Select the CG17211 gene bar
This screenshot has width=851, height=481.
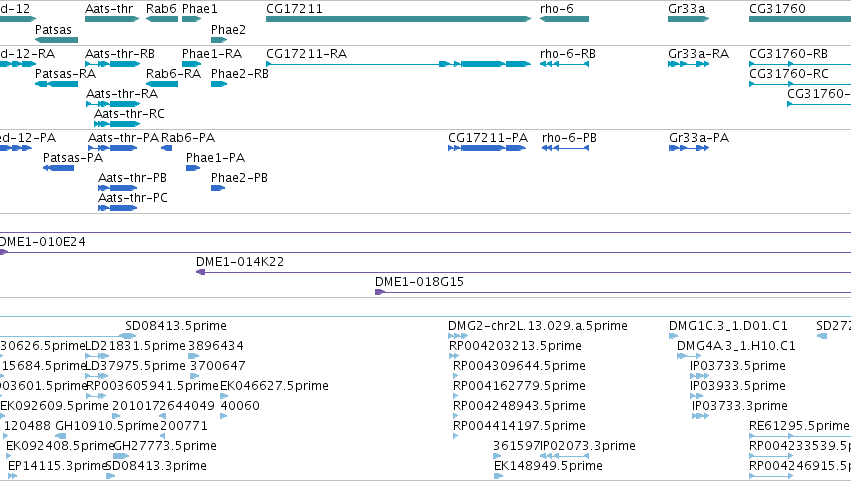tap(398, 19)
